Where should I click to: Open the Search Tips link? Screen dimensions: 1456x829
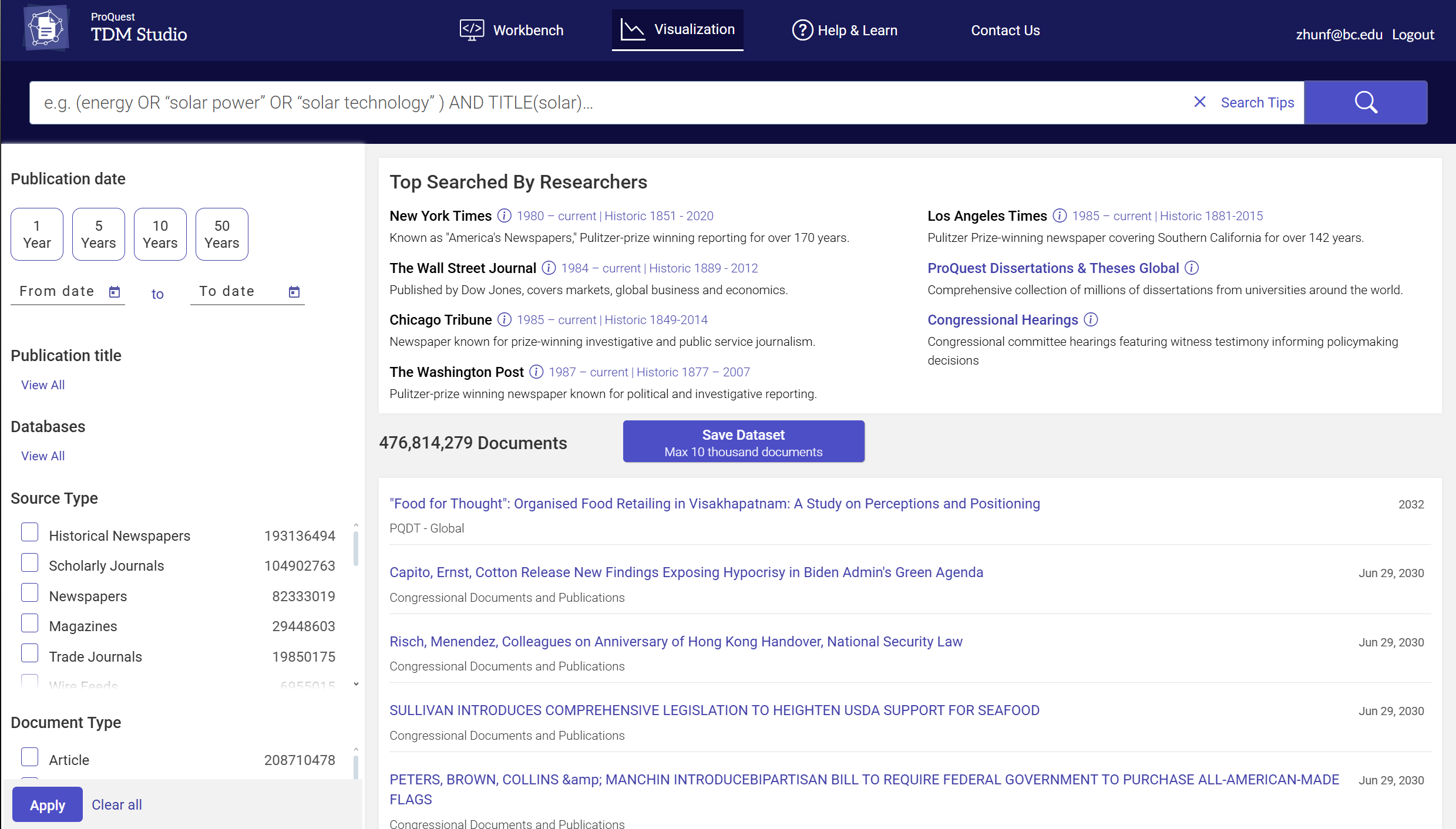point(1257,103)
